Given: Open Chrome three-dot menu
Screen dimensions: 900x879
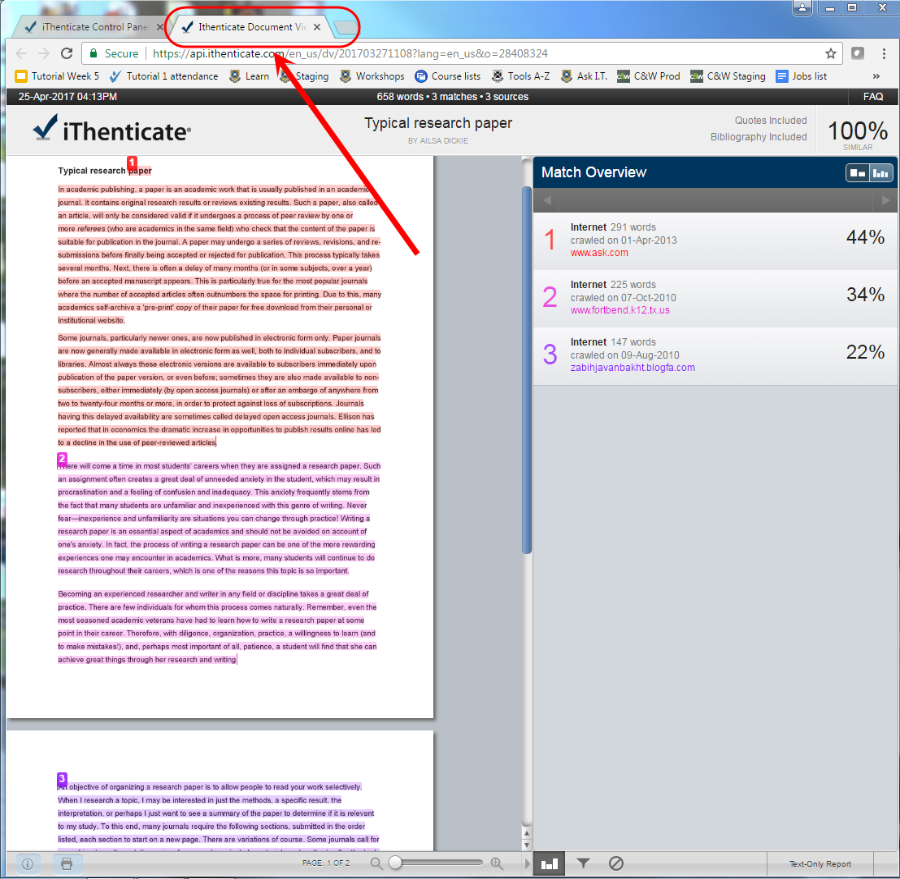Looking at the screenshot, I should [x=883, y=53].
